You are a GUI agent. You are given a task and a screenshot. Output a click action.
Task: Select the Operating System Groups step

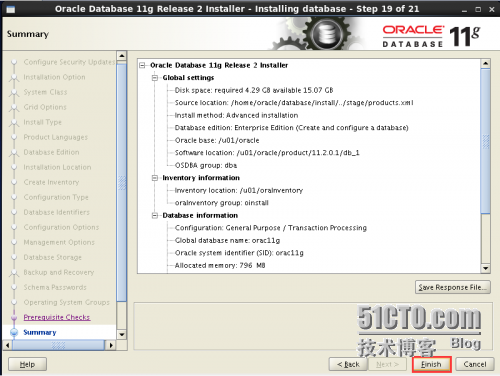click(66, 302)
